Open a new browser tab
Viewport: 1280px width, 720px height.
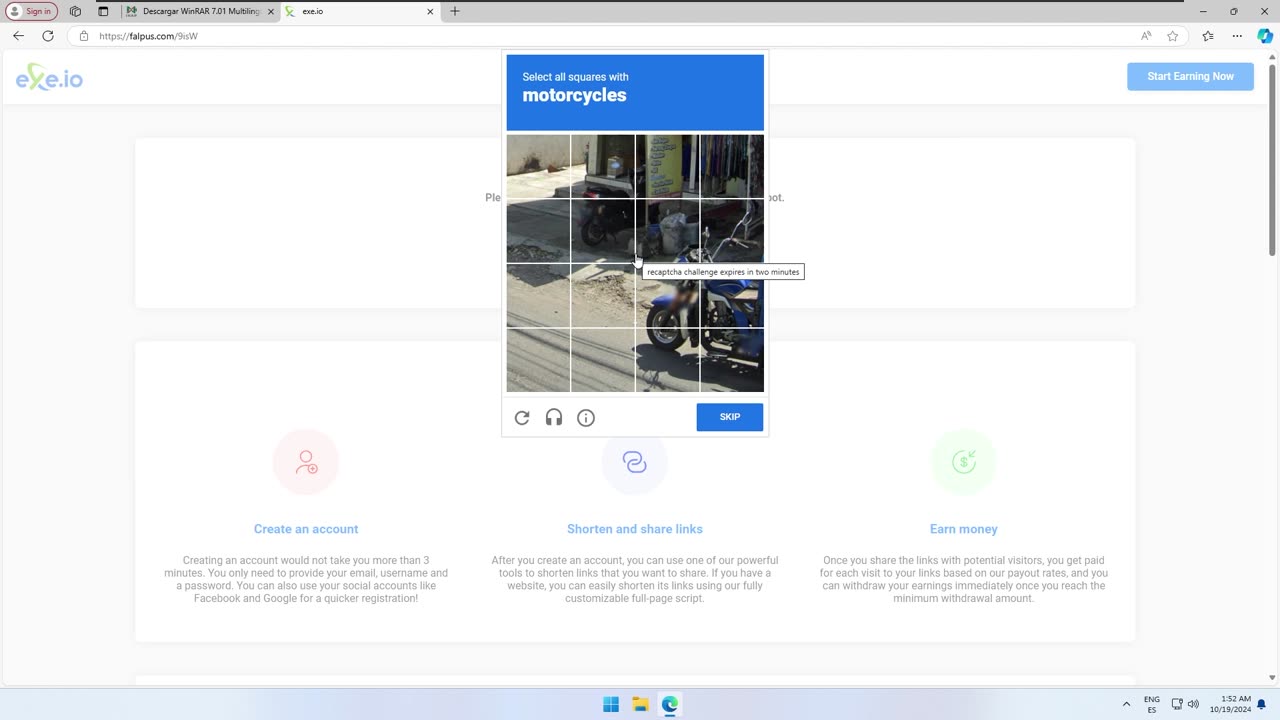[x=455, y=11]
